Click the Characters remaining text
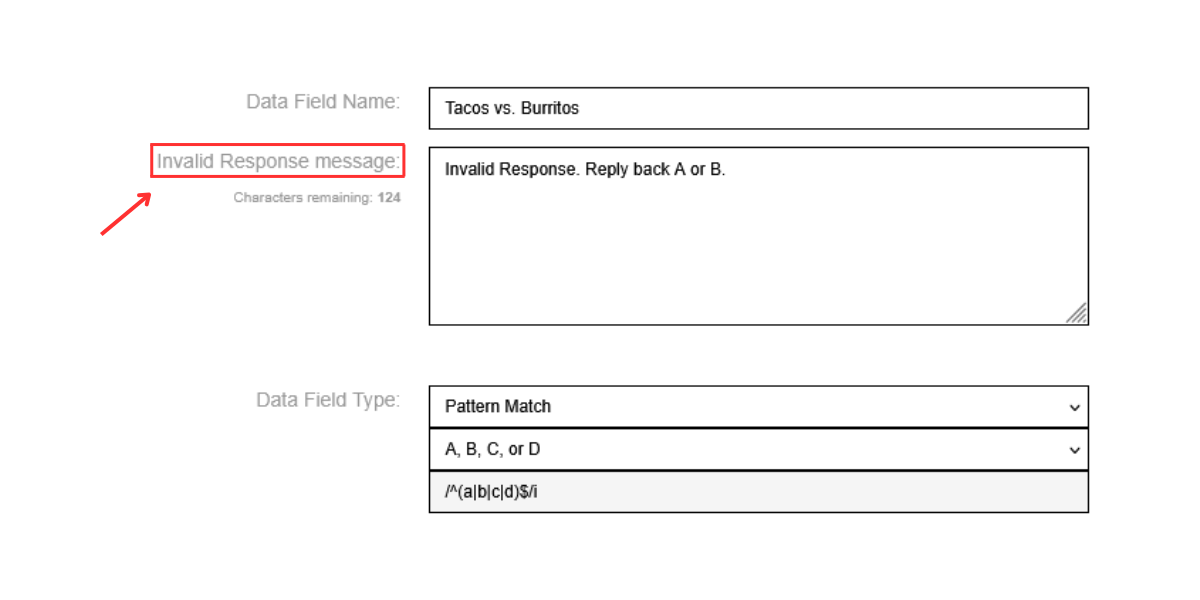Image resolution: width=1200 pixels, height=600 pixels. pyautogui.click(x=304, y=198)
